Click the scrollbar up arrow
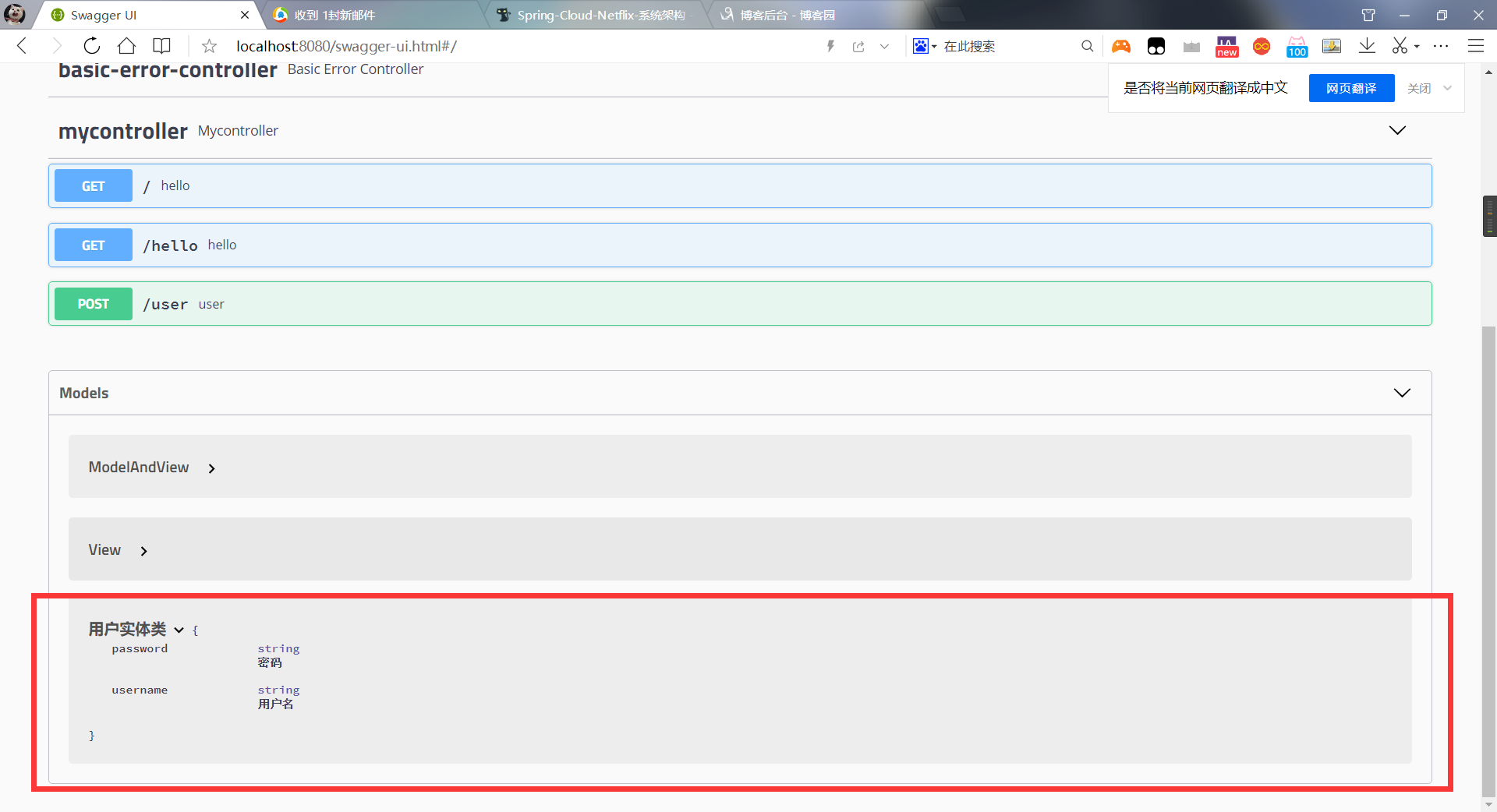Viewport: 1497px width, 812px height. pos(1489,72)
